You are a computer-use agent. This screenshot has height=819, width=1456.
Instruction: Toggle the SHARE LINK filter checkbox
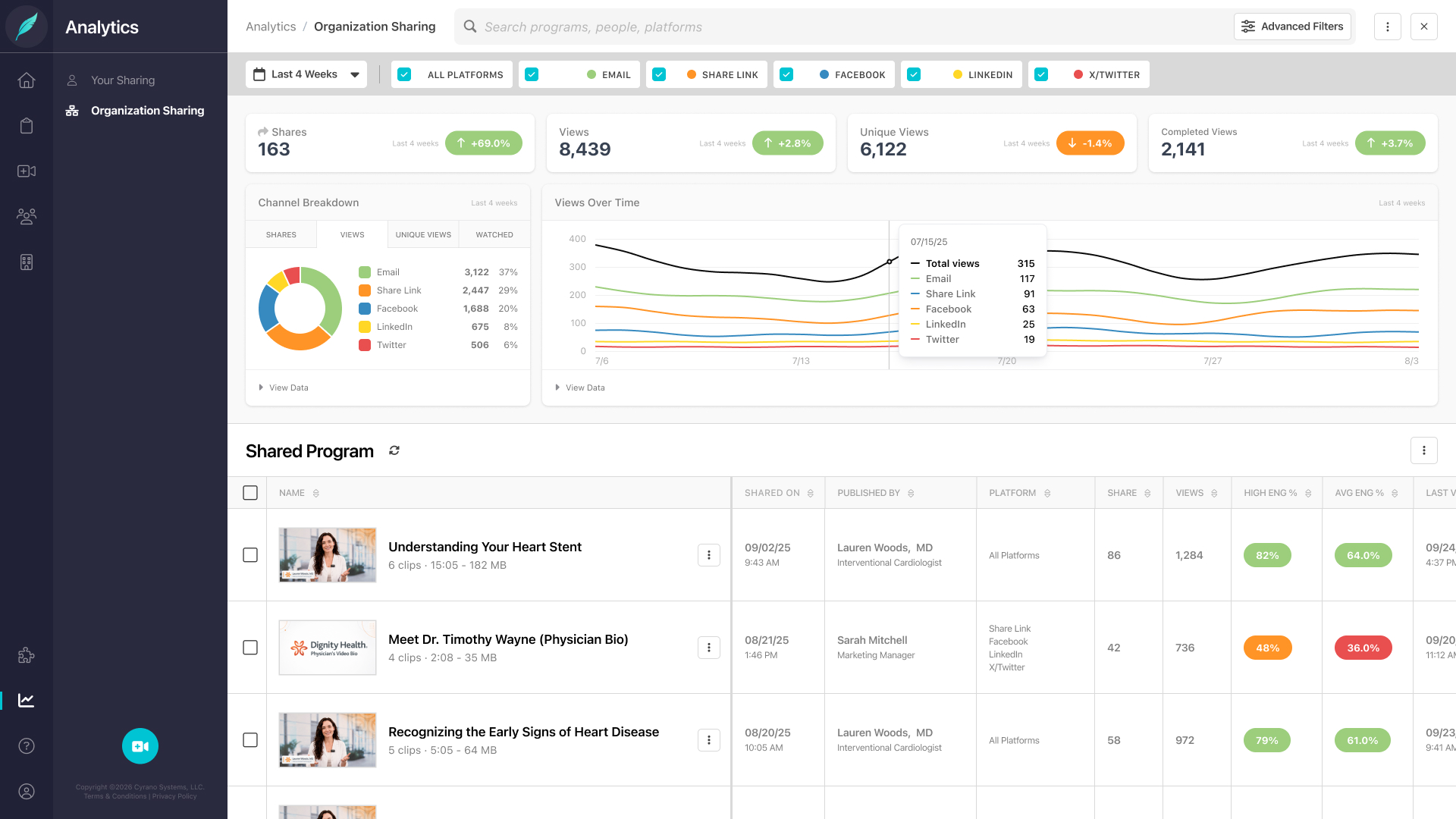click(x=659, y=74)
